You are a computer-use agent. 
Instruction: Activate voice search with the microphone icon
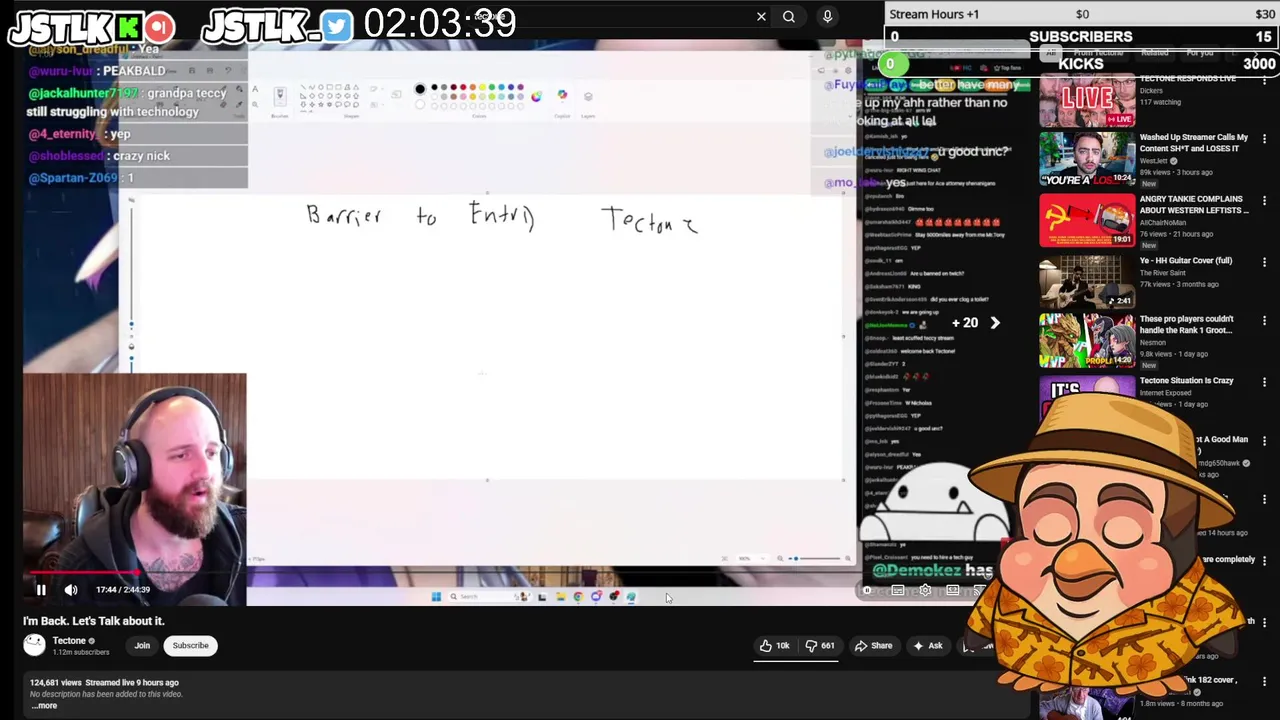[x=827, y=16]
